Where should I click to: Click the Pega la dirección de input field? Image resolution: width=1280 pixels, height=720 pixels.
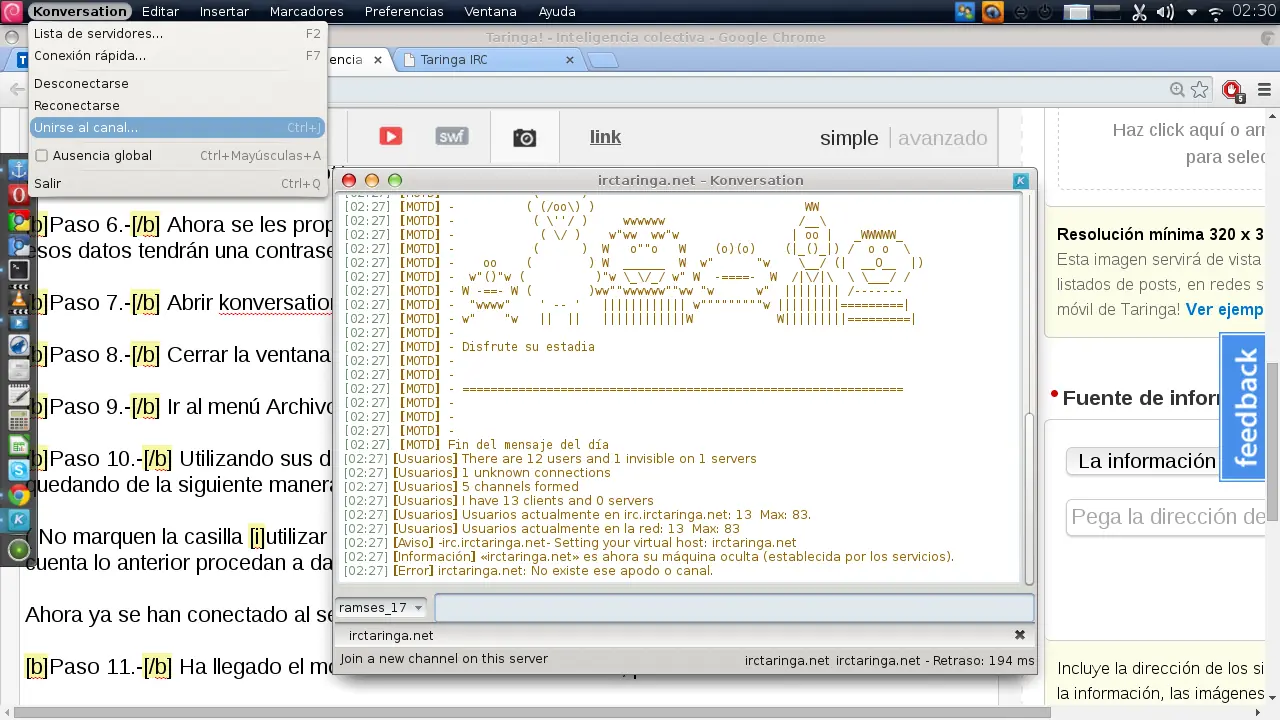[x=1167, y=517]
